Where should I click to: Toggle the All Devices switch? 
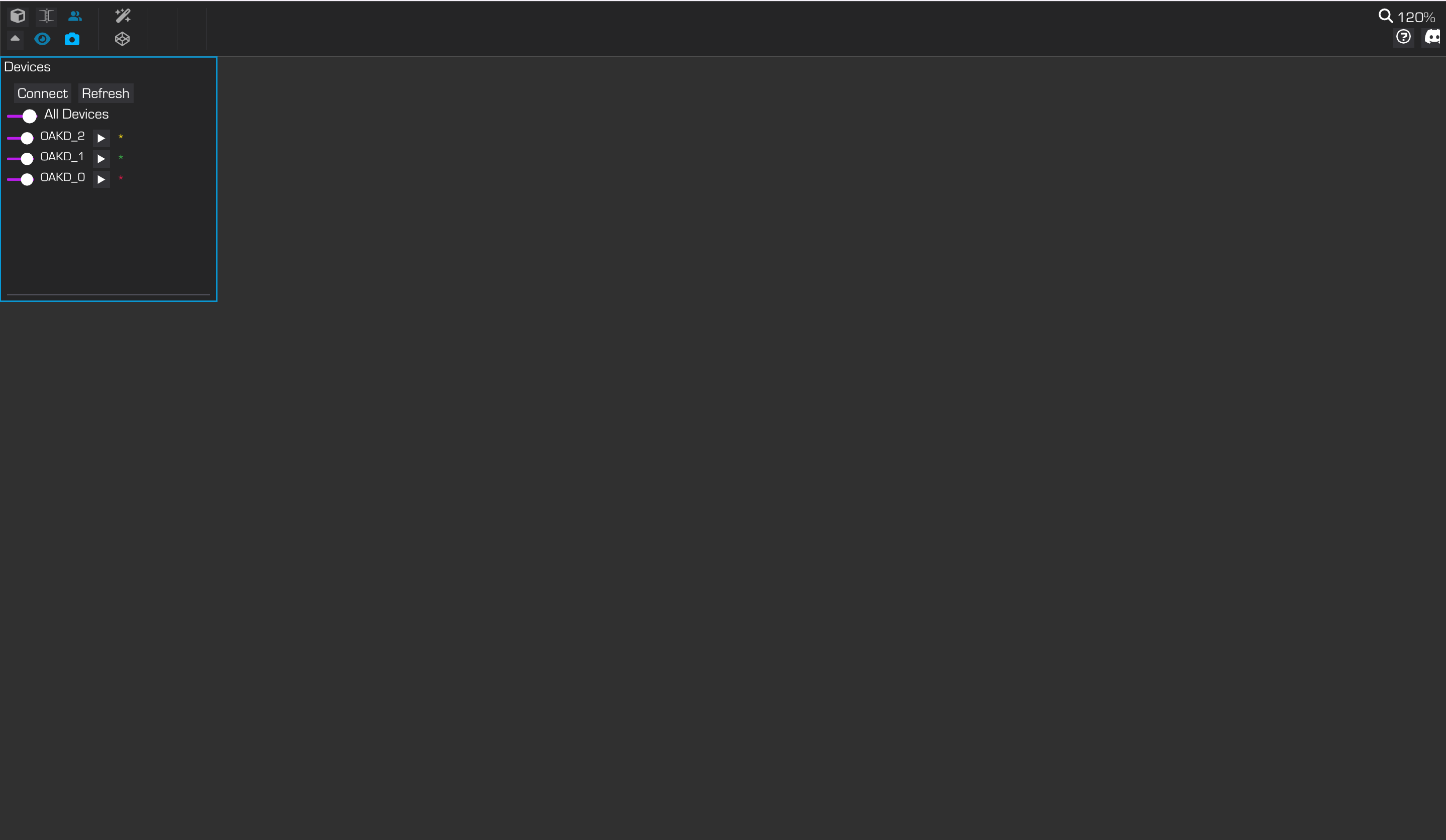(x=22, y=116)
